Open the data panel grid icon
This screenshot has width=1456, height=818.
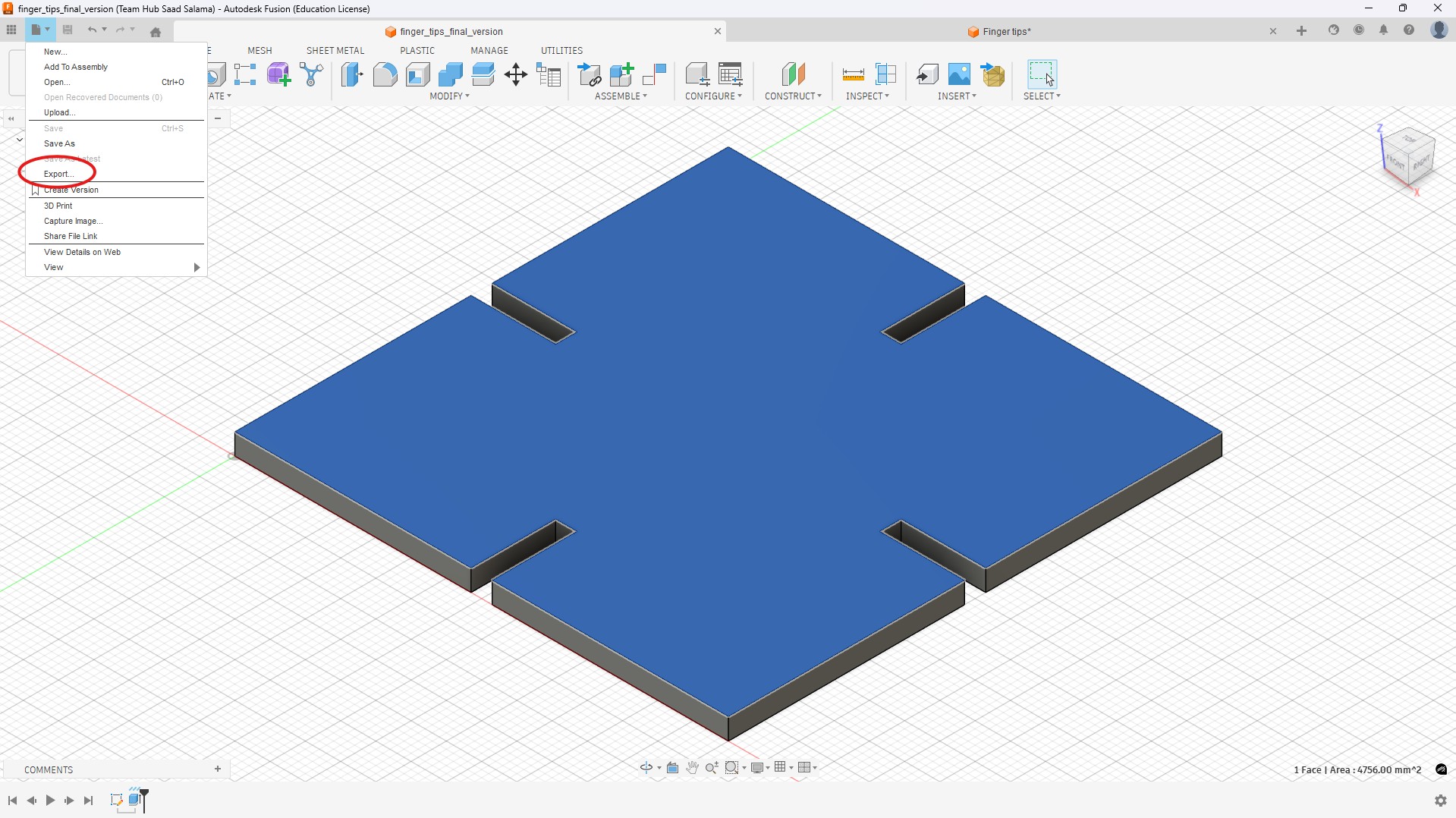[x=11, y=30]
